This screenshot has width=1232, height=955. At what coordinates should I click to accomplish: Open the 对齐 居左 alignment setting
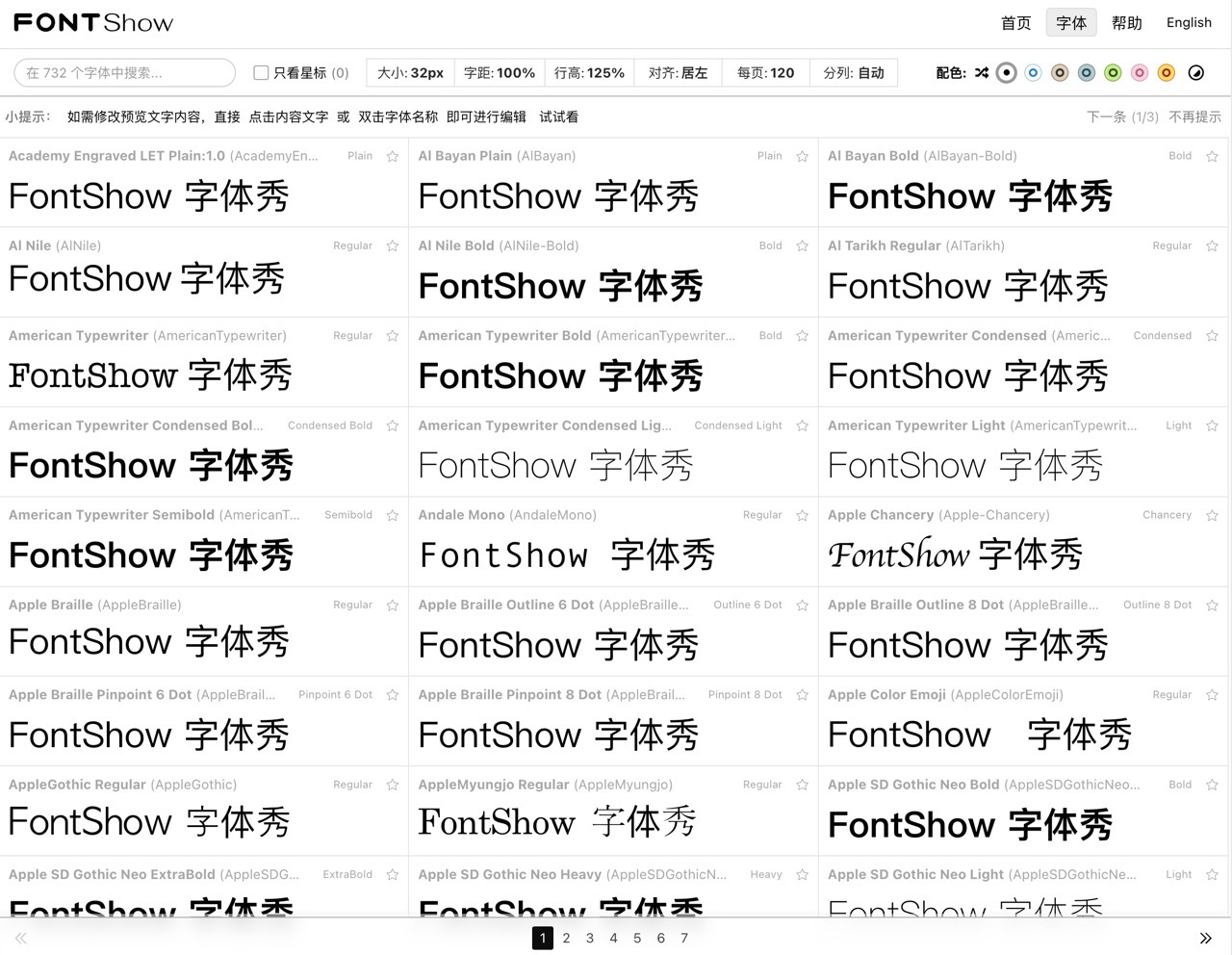(678, 73)
